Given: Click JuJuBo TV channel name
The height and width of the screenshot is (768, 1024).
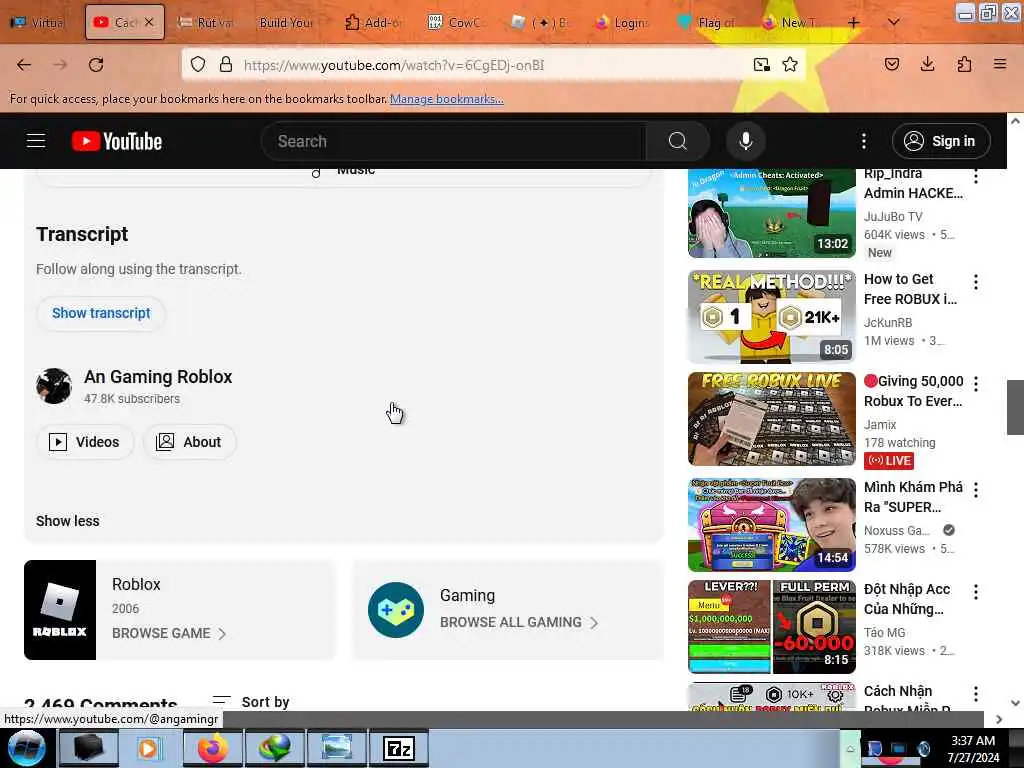Looking at the screenshot, I should pyautogui.click(x=893, y=217).
